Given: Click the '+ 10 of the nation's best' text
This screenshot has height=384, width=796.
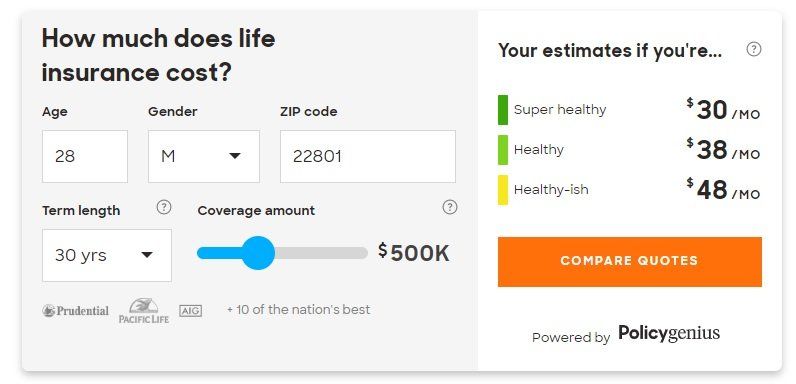Looking at the screenshot, I should point(298,309).
